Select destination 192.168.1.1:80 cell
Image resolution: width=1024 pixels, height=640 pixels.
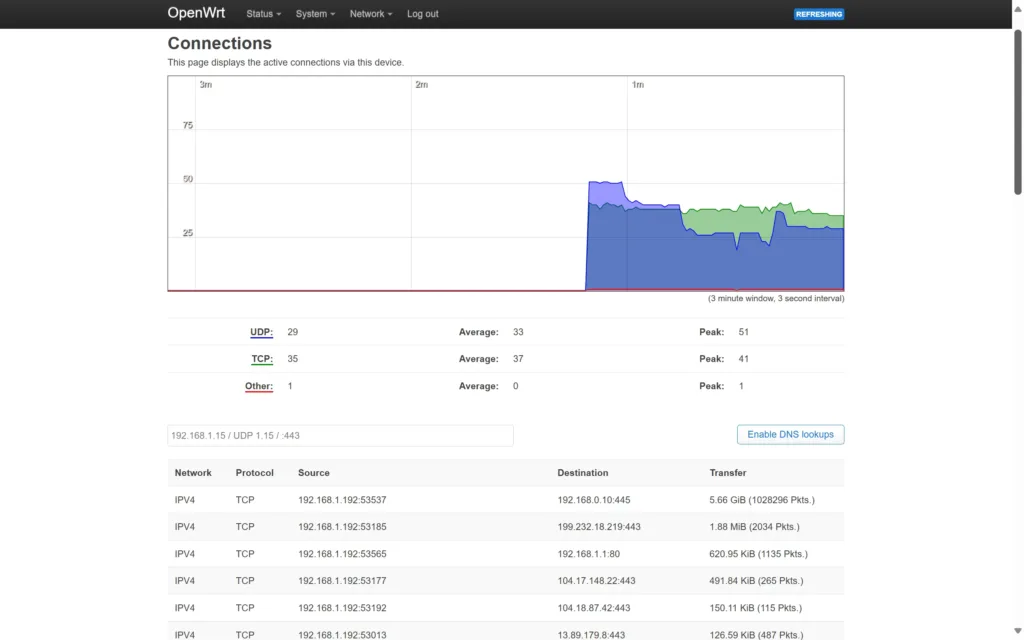(x=588, y=554)
